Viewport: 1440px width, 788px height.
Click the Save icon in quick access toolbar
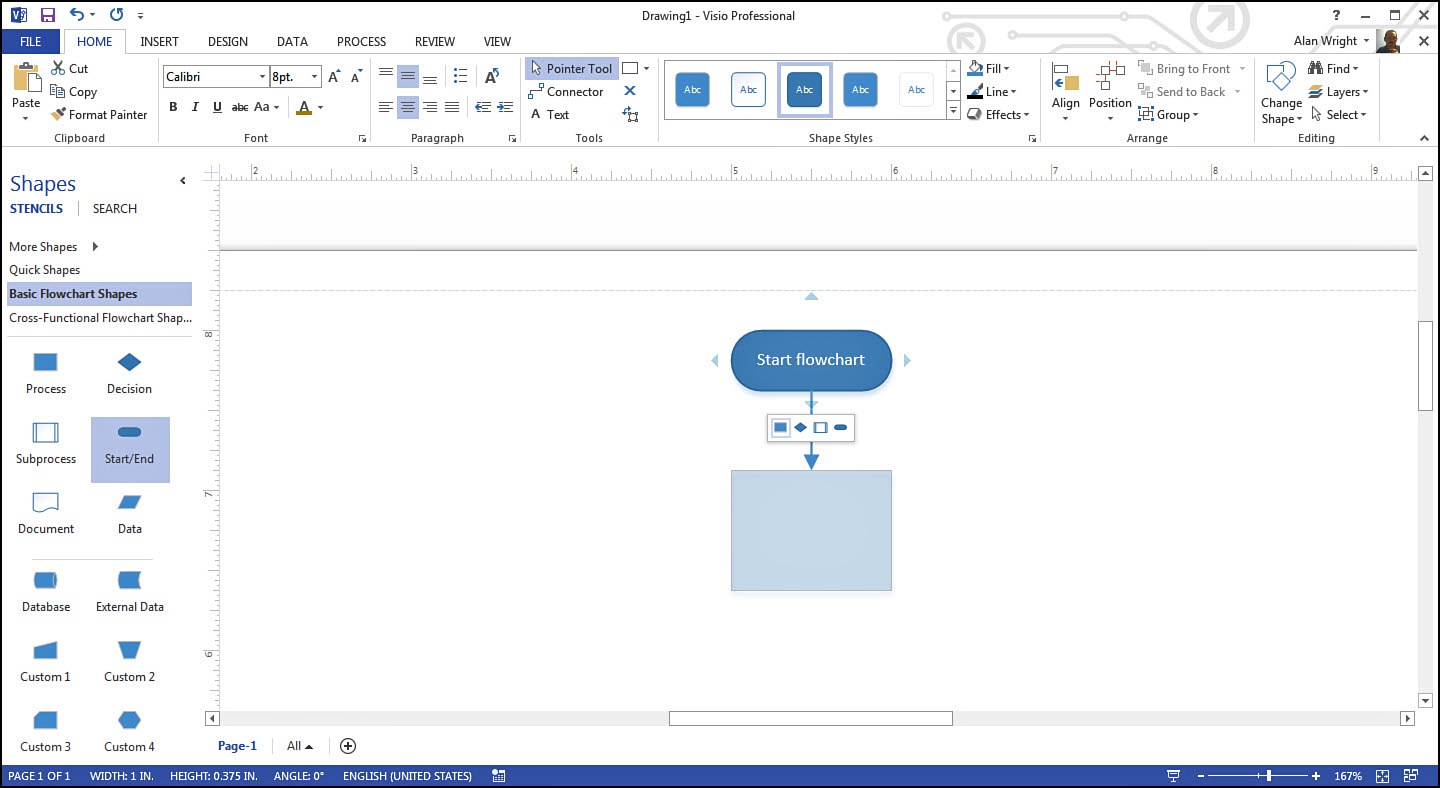tap(47, 15)
